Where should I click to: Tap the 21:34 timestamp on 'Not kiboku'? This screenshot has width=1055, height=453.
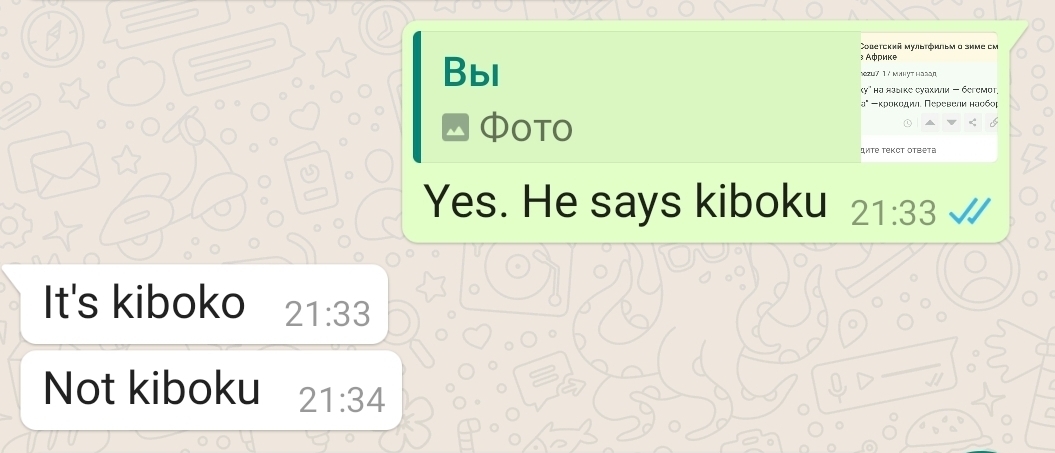[342, 400]
